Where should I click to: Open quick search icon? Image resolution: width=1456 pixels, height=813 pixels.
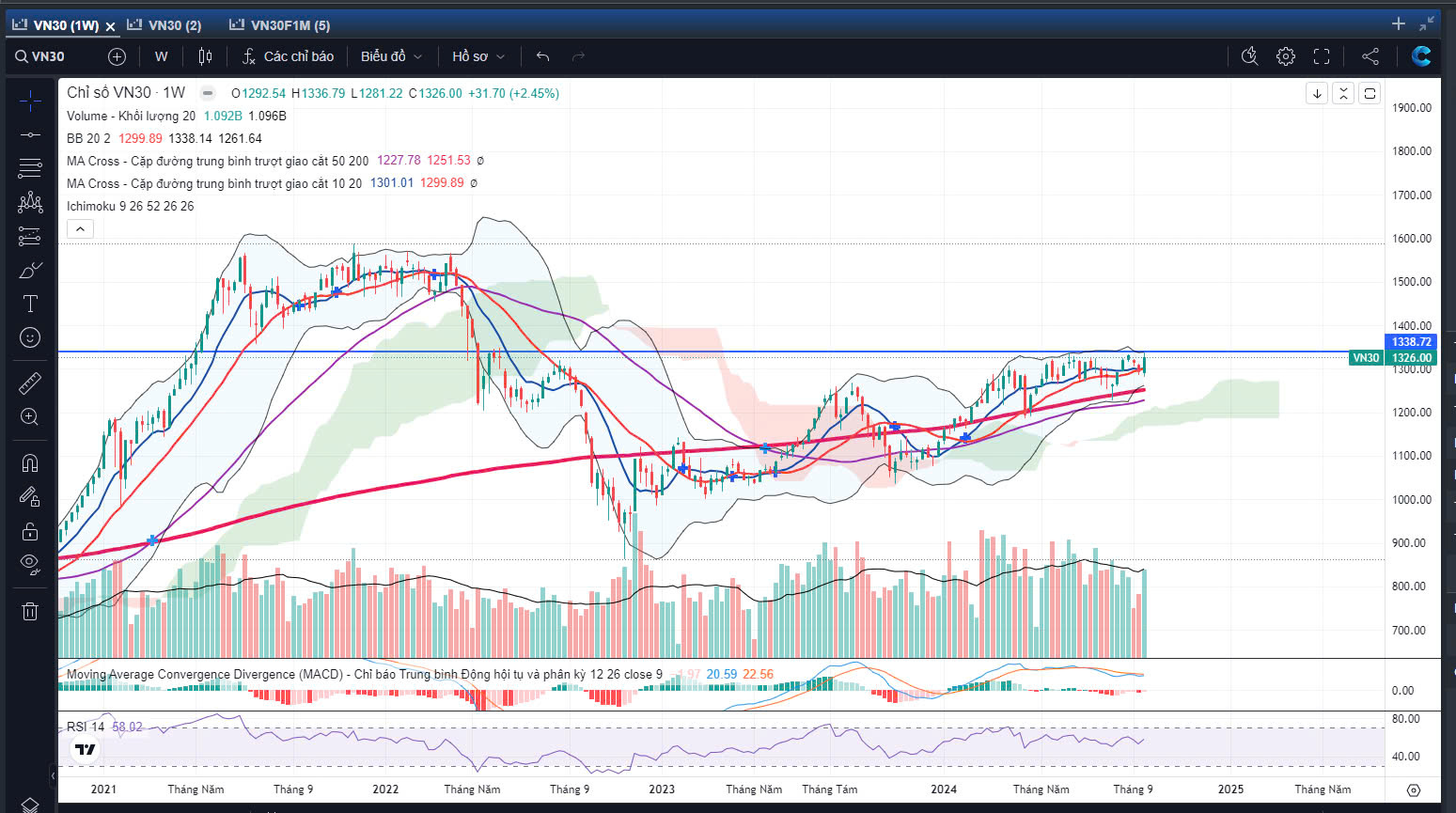pos(1249,56)
